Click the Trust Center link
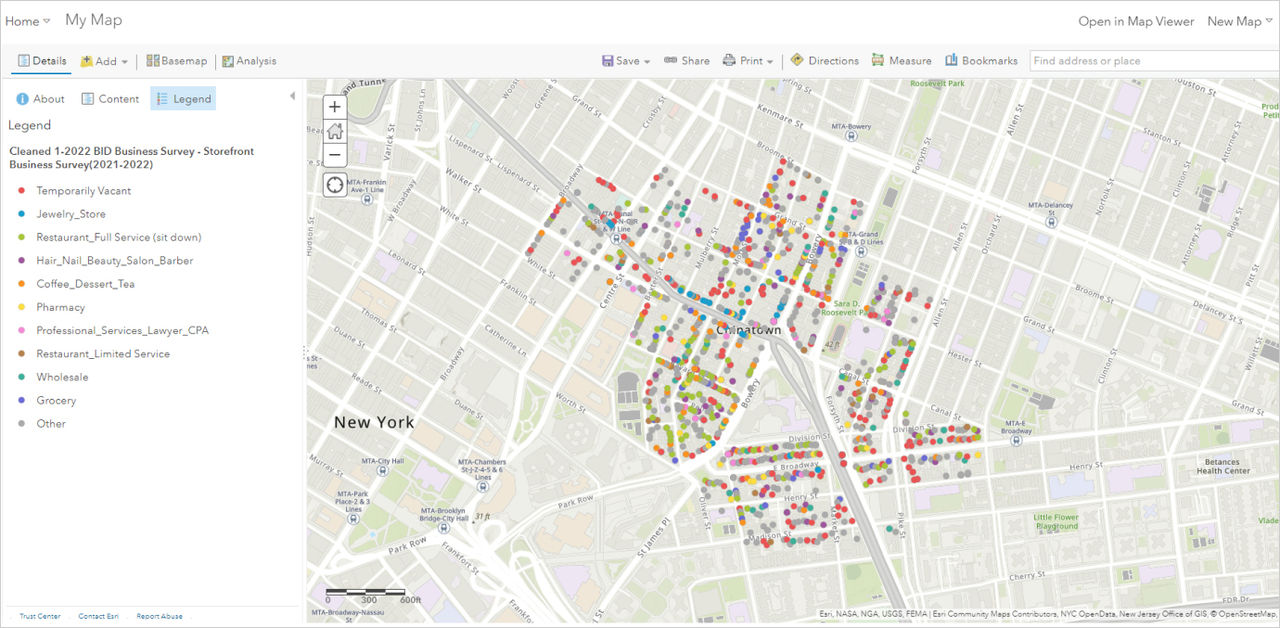The width and height of the screenshot is (1280, 628). [40, 616]
